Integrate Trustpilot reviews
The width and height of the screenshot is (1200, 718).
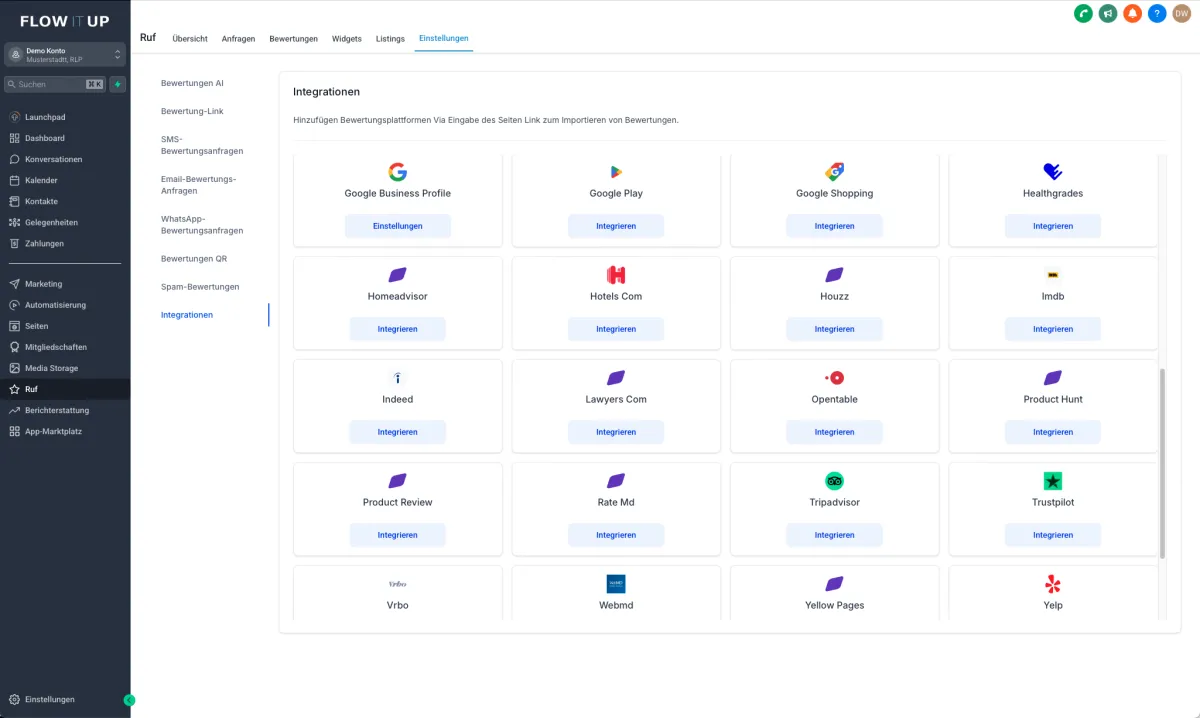tap(1053, 535)
